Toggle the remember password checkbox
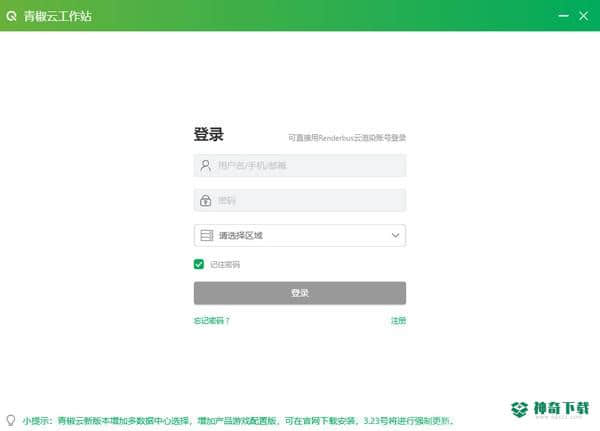600x431 pixels. tap(199, 264)
